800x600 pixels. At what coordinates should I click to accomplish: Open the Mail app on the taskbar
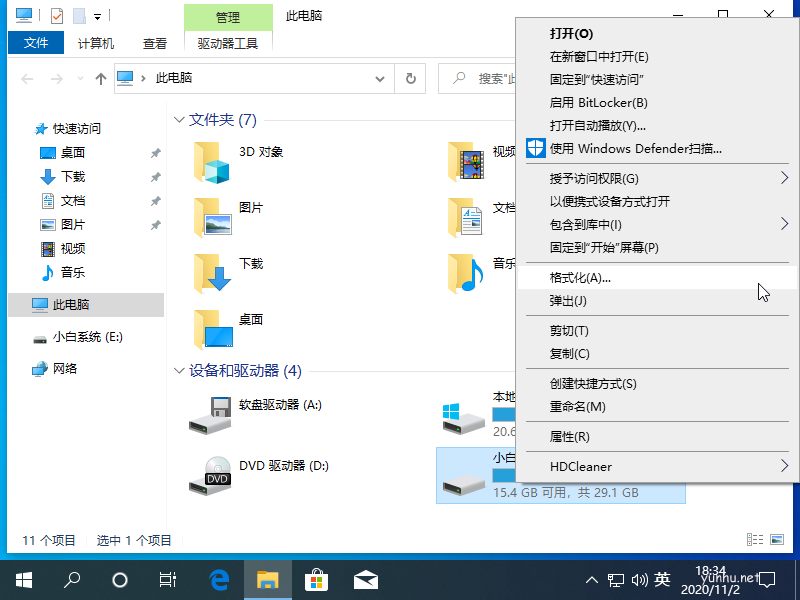click(x=366, y=579)
